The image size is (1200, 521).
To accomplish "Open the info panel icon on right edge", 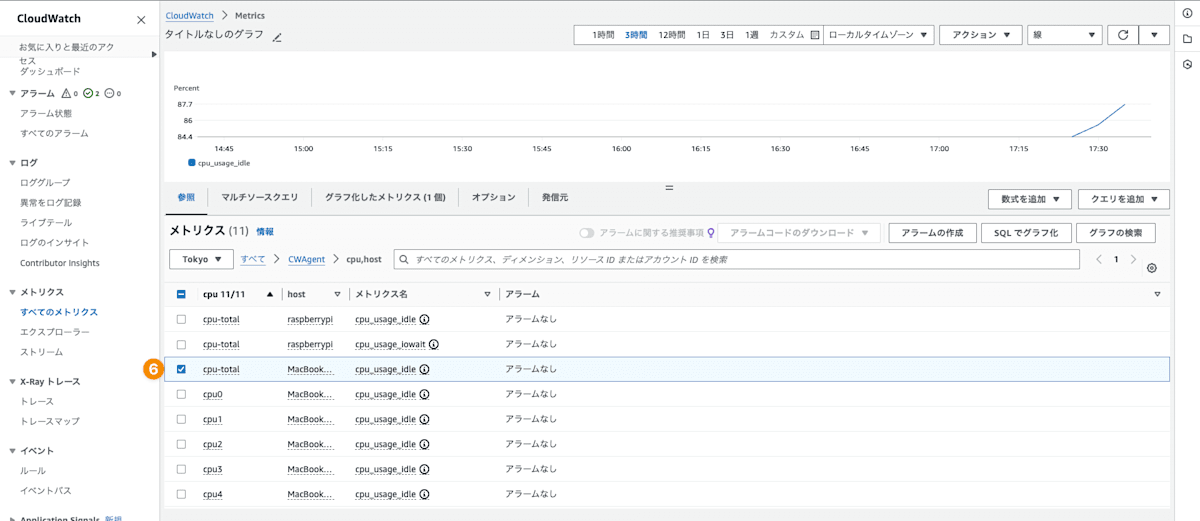I will pos(1187,13).
